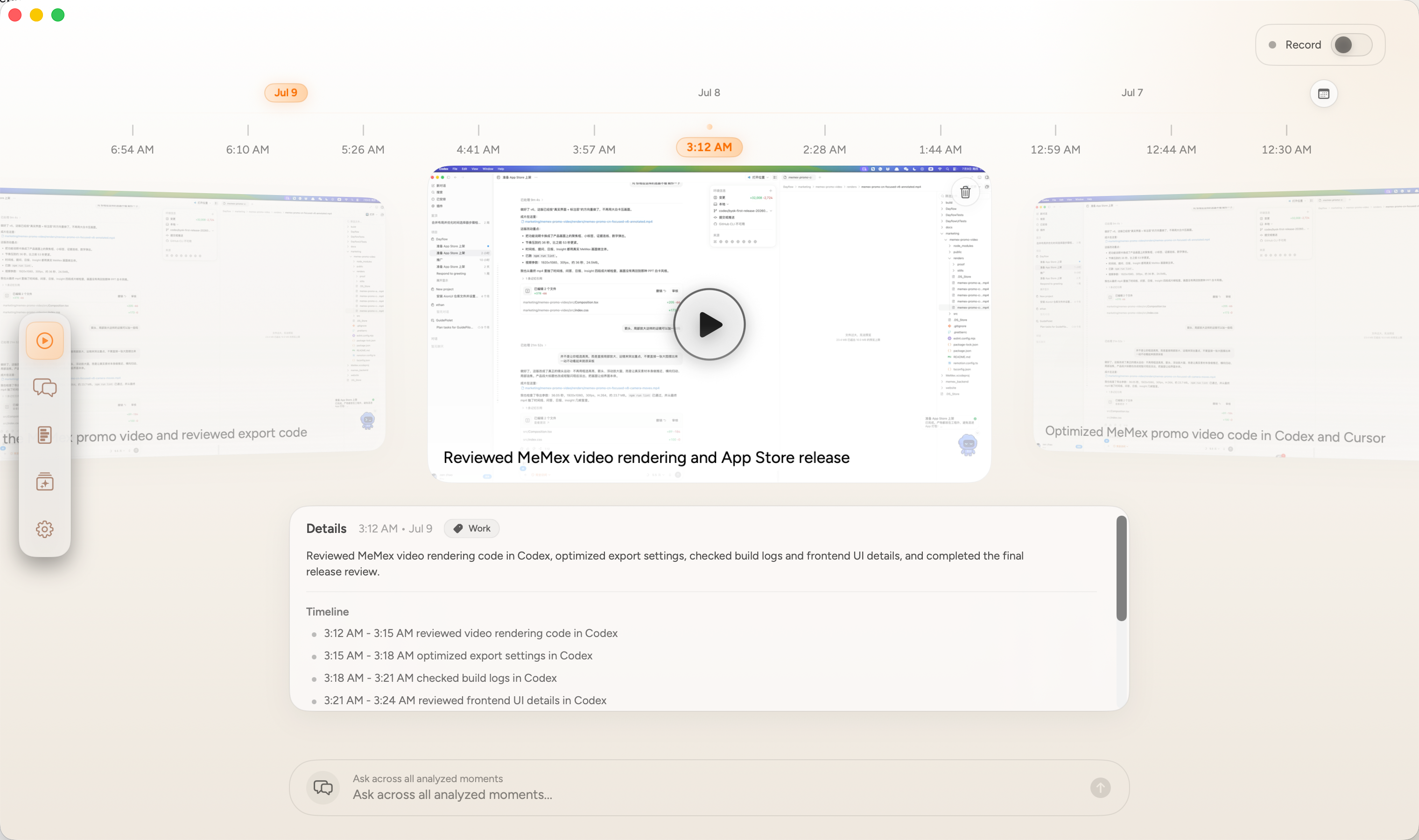Select the 12:44 AM timeline marker
This screenshot has width=1419, height=840.
coord(1171,149)
